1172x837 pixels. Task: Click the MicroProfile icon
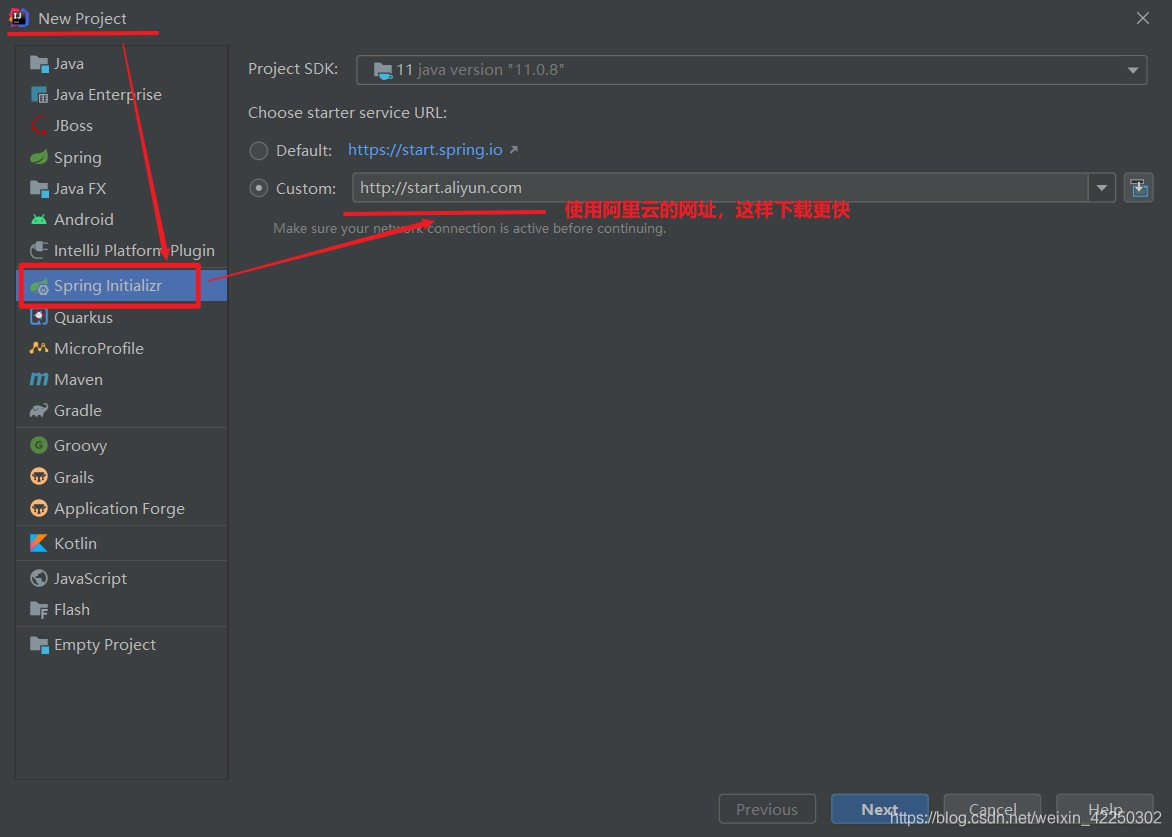(x=39, y=348)
